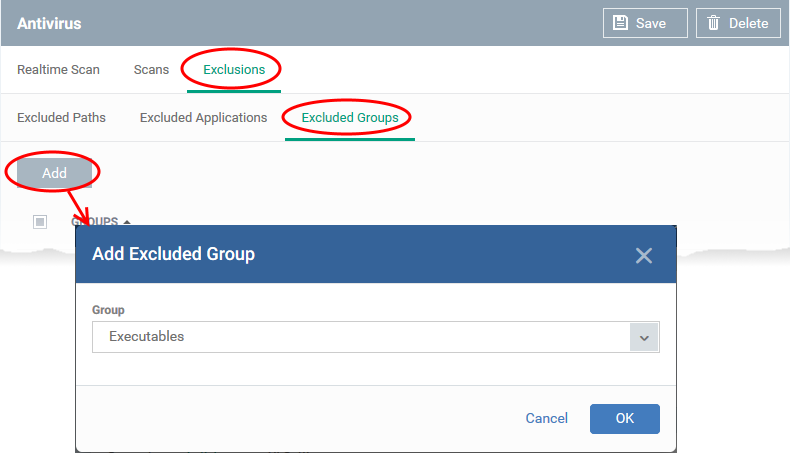Screen dimensions: 790x454
Task: Select the Exclusions tab
Action: 234,70
